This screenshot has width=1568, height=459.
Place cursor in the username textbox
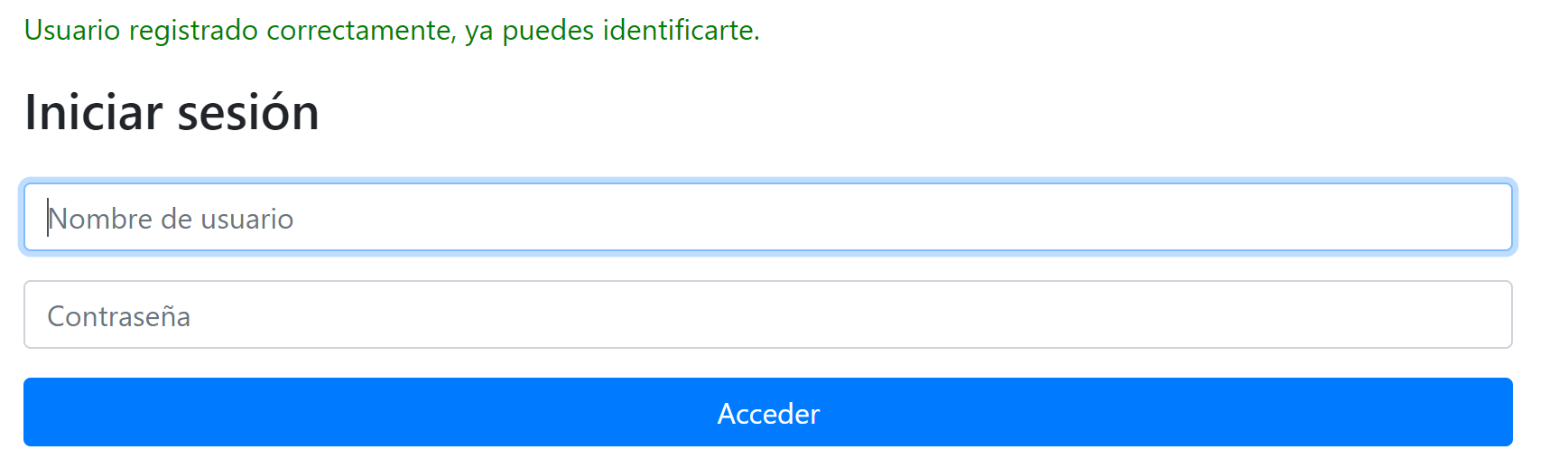point(767,217)
